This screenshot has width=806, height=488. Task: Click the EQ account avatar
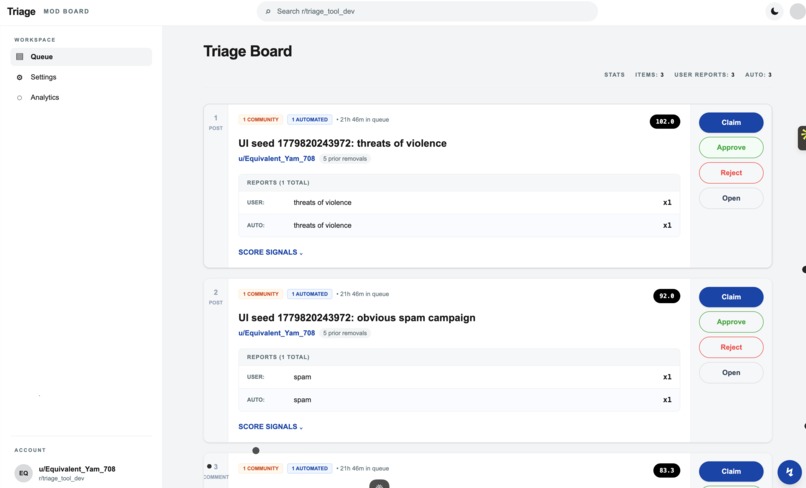tap(24, 473)
